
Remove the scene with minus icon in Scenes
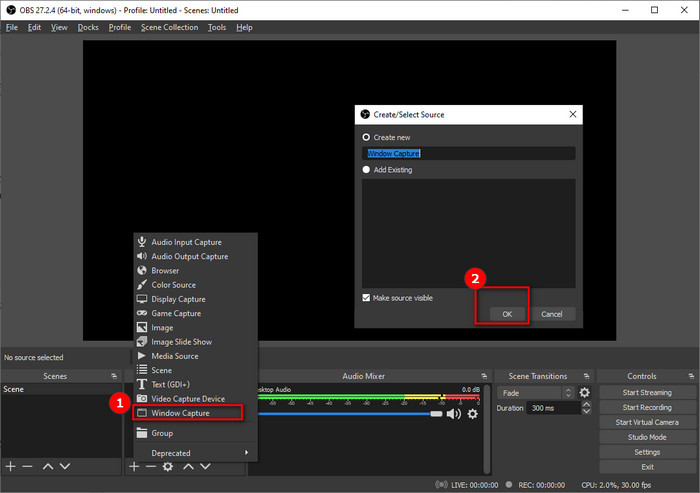(x=28, y=466)
